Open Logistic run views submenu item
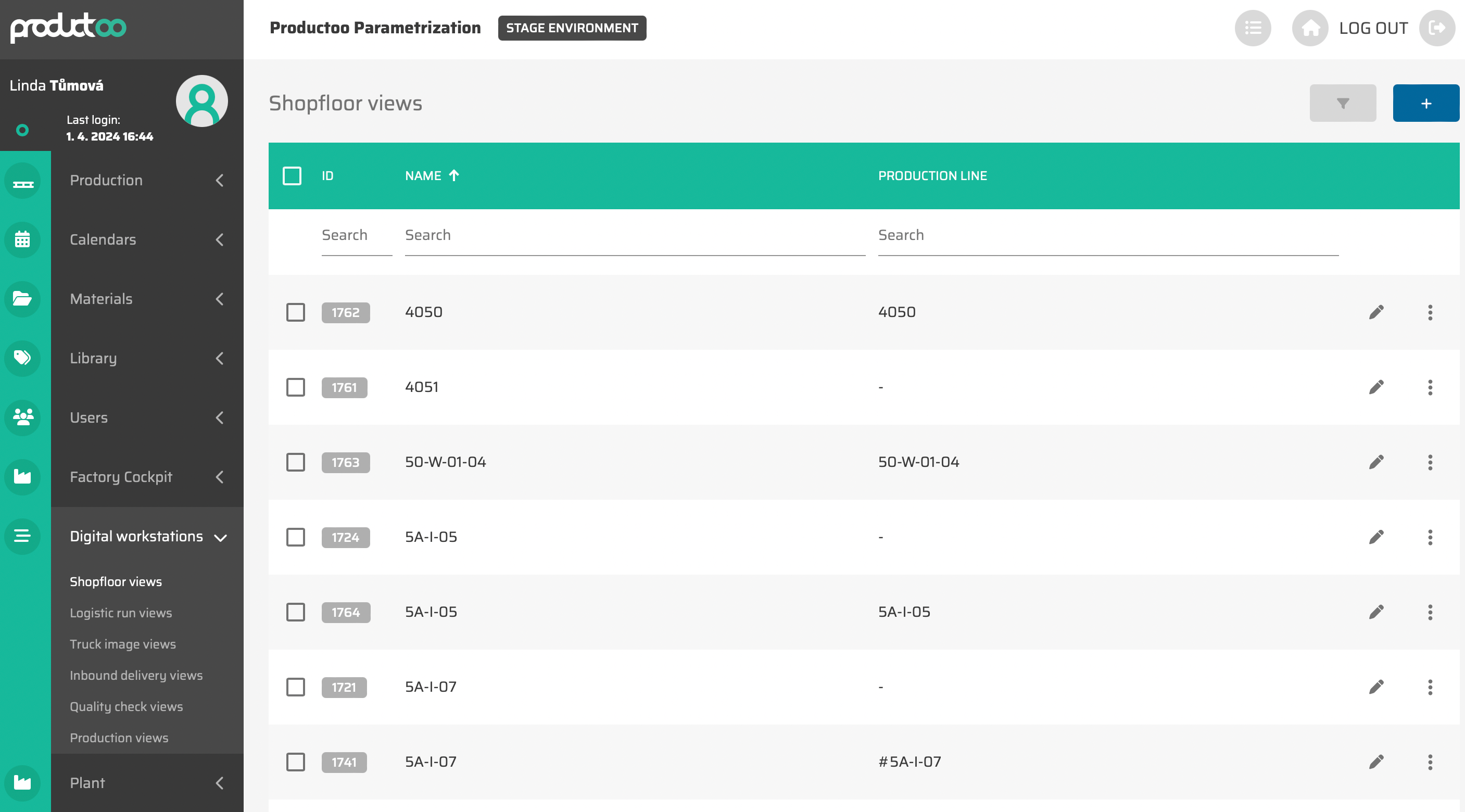The height and width of the screenshot is (812, 1465). tap(121, 613)
